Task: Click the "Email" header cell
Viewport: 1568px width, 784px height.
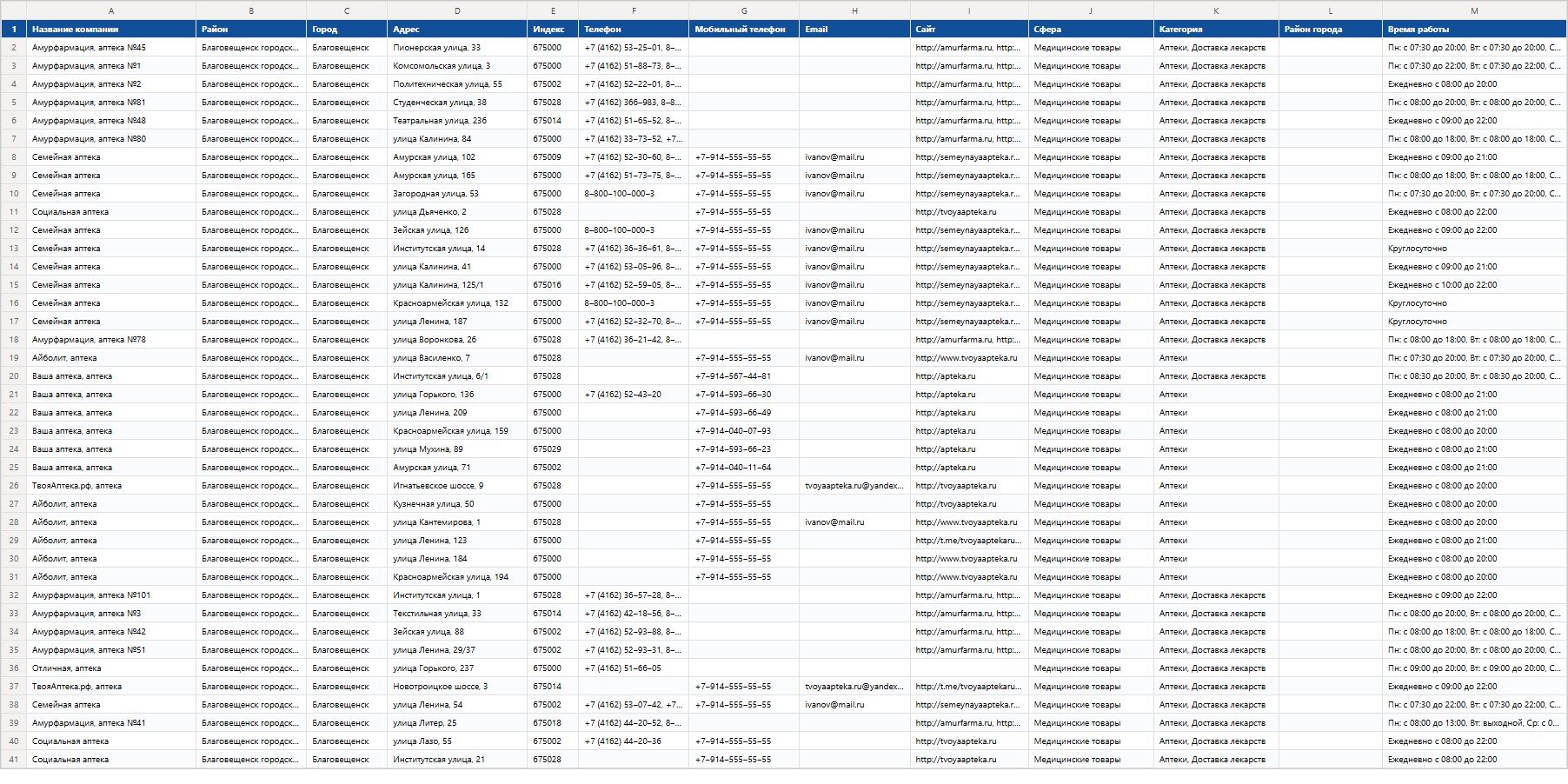Action: coord(854,29)
